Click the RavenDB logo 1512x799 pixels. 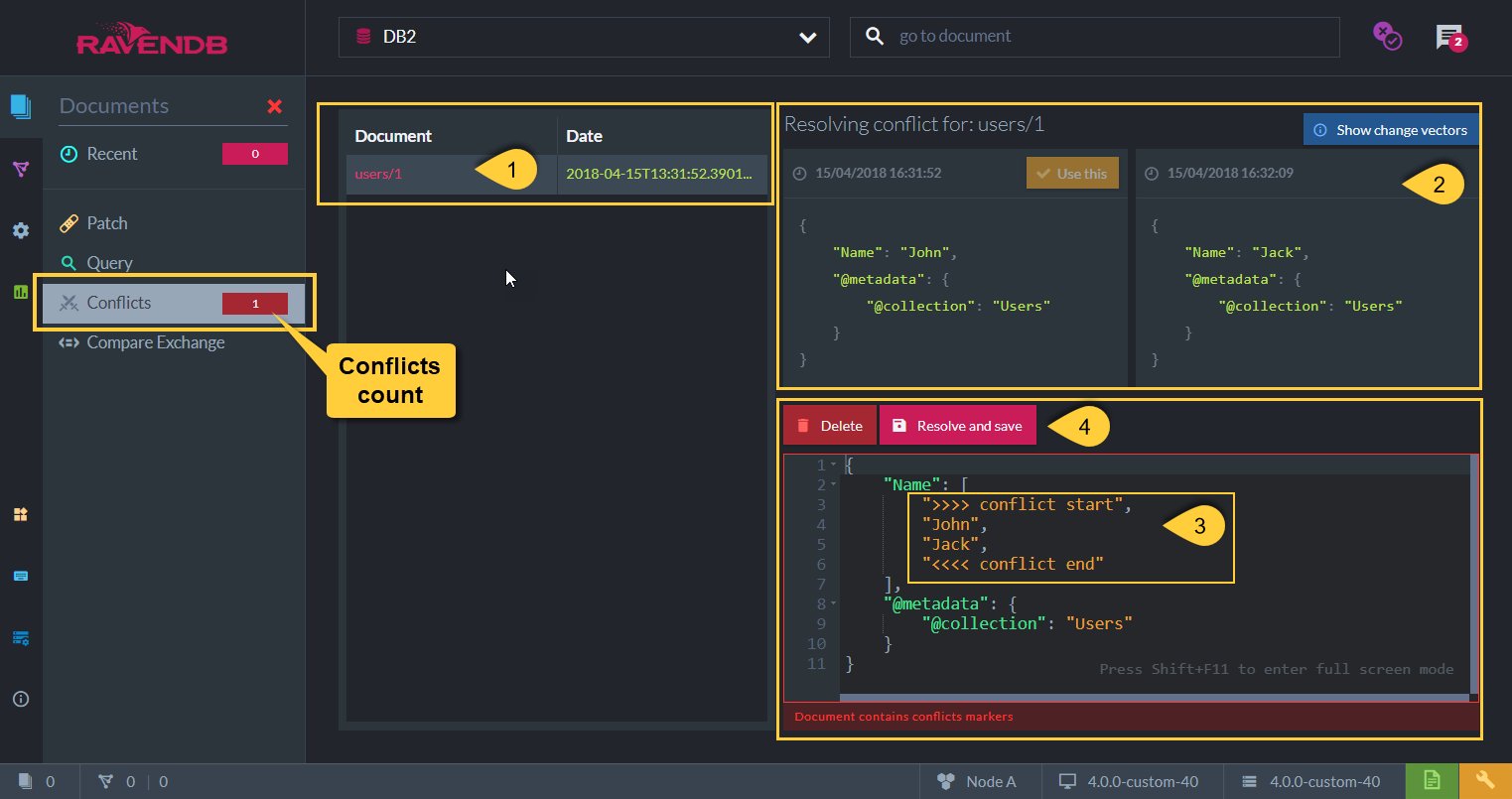click(x=152, y=39)
